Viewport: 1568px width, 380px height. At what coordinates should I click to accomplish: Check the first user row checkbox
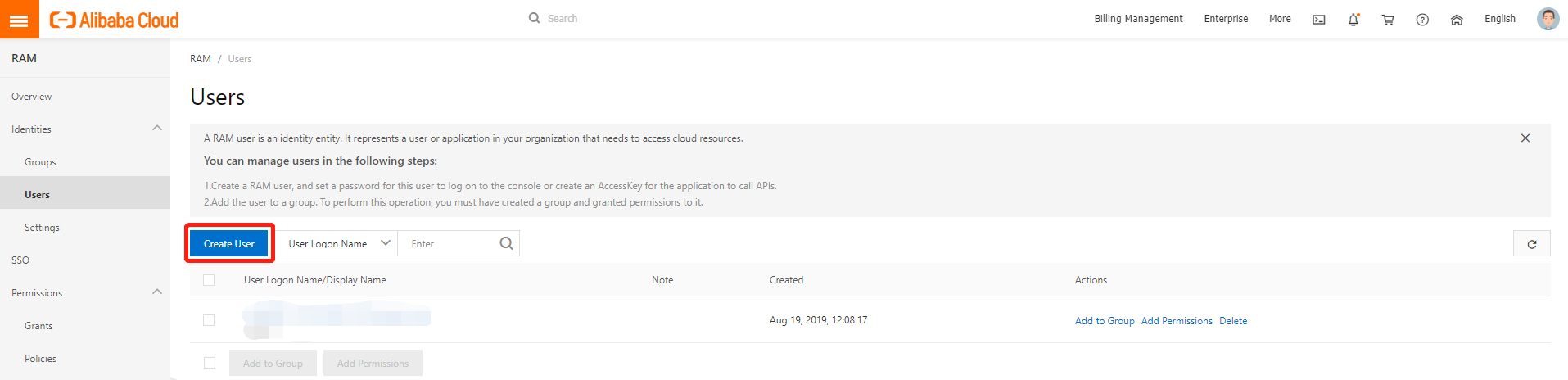click(209, 320)
